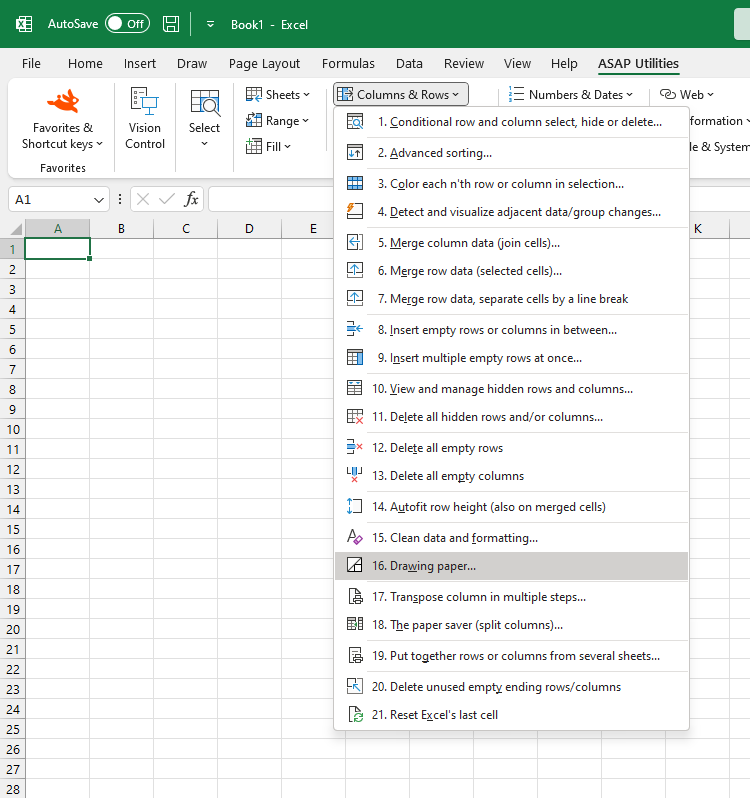Image resolution: width=750 pixels, height=798 pixels.
Task: Click the Enter formula checkmark icon
Action: click(166, 199)
